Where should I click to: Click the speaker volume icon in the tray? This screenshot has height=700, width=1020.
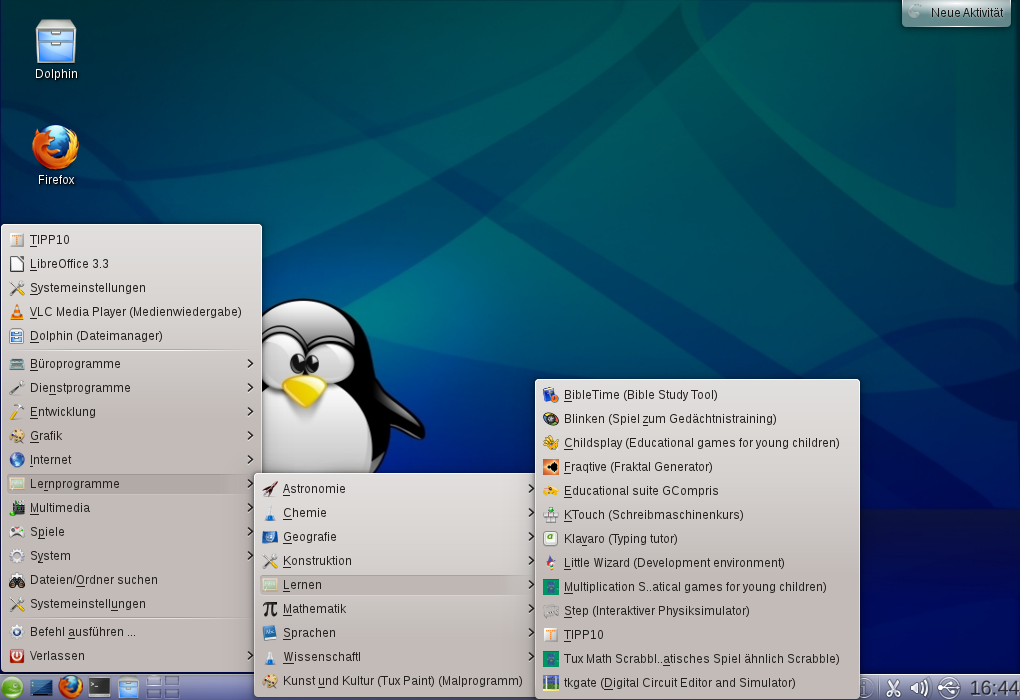[920, 688]
